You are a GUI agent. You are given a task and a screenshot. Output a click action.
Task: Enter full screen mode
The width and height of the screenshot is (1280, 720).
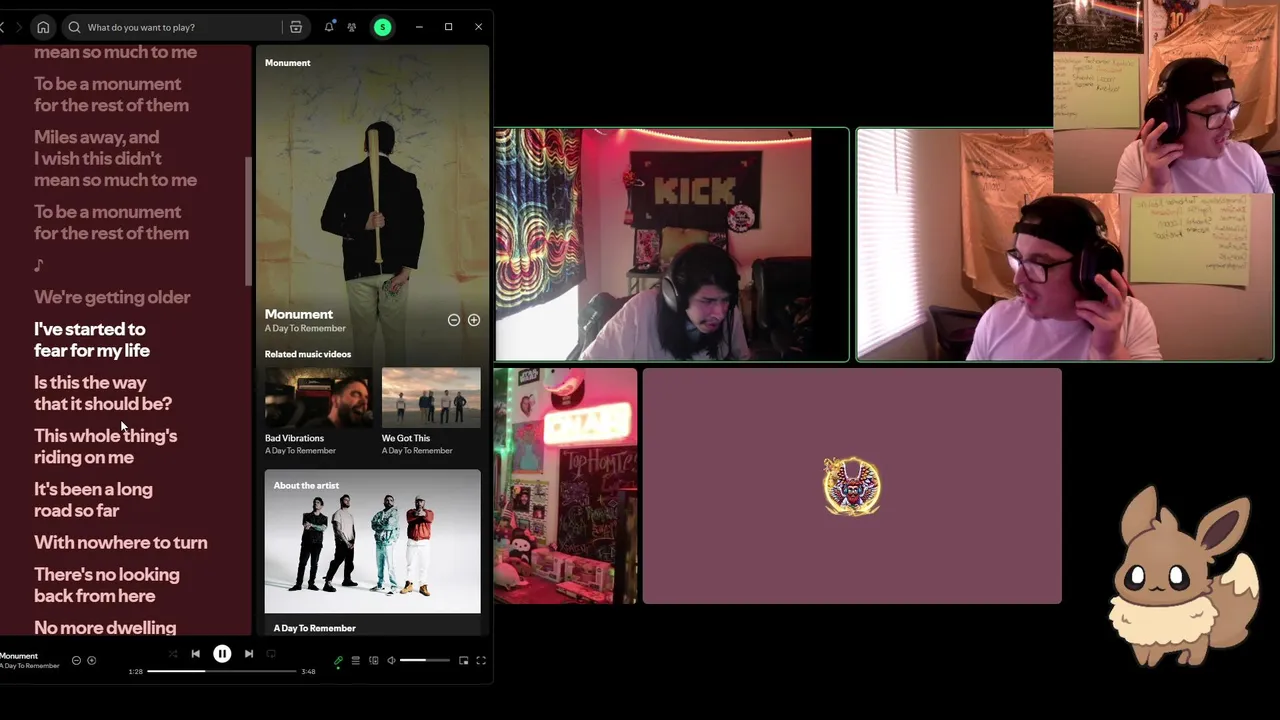(481, 661)
